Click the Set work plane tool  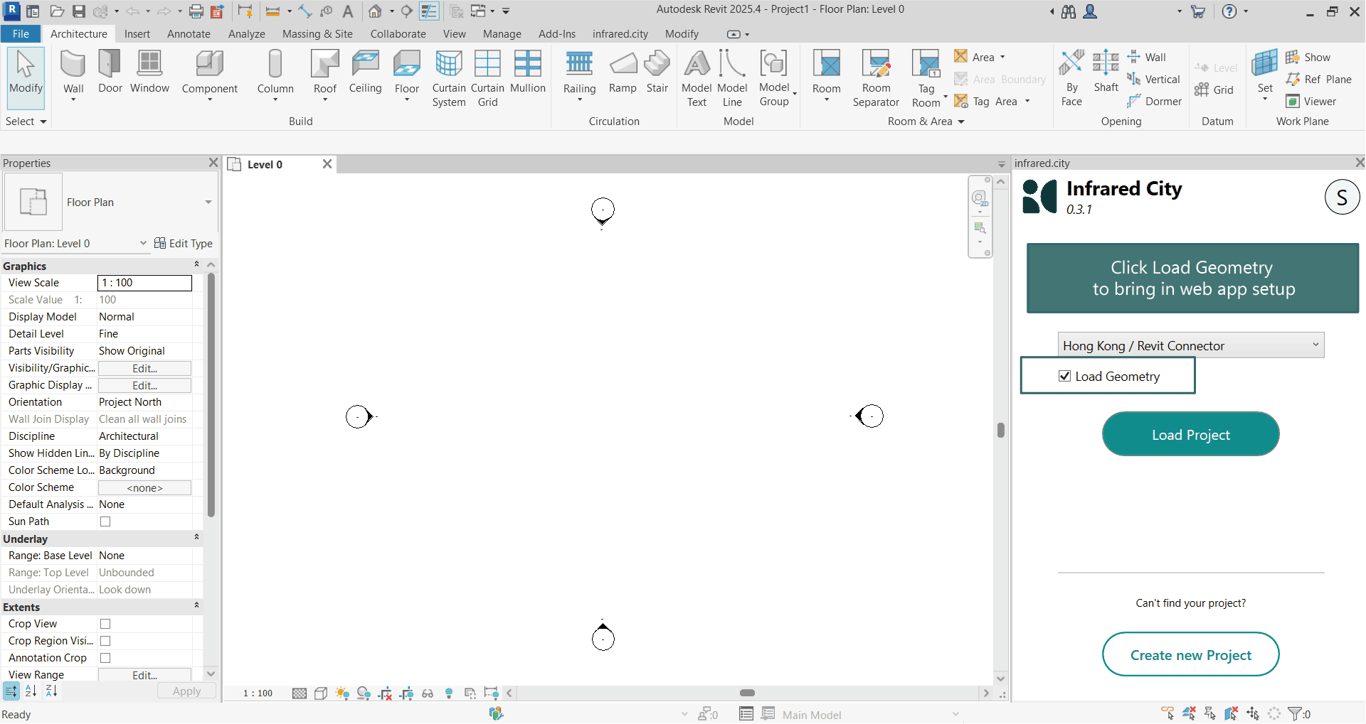coord(1265,74)
